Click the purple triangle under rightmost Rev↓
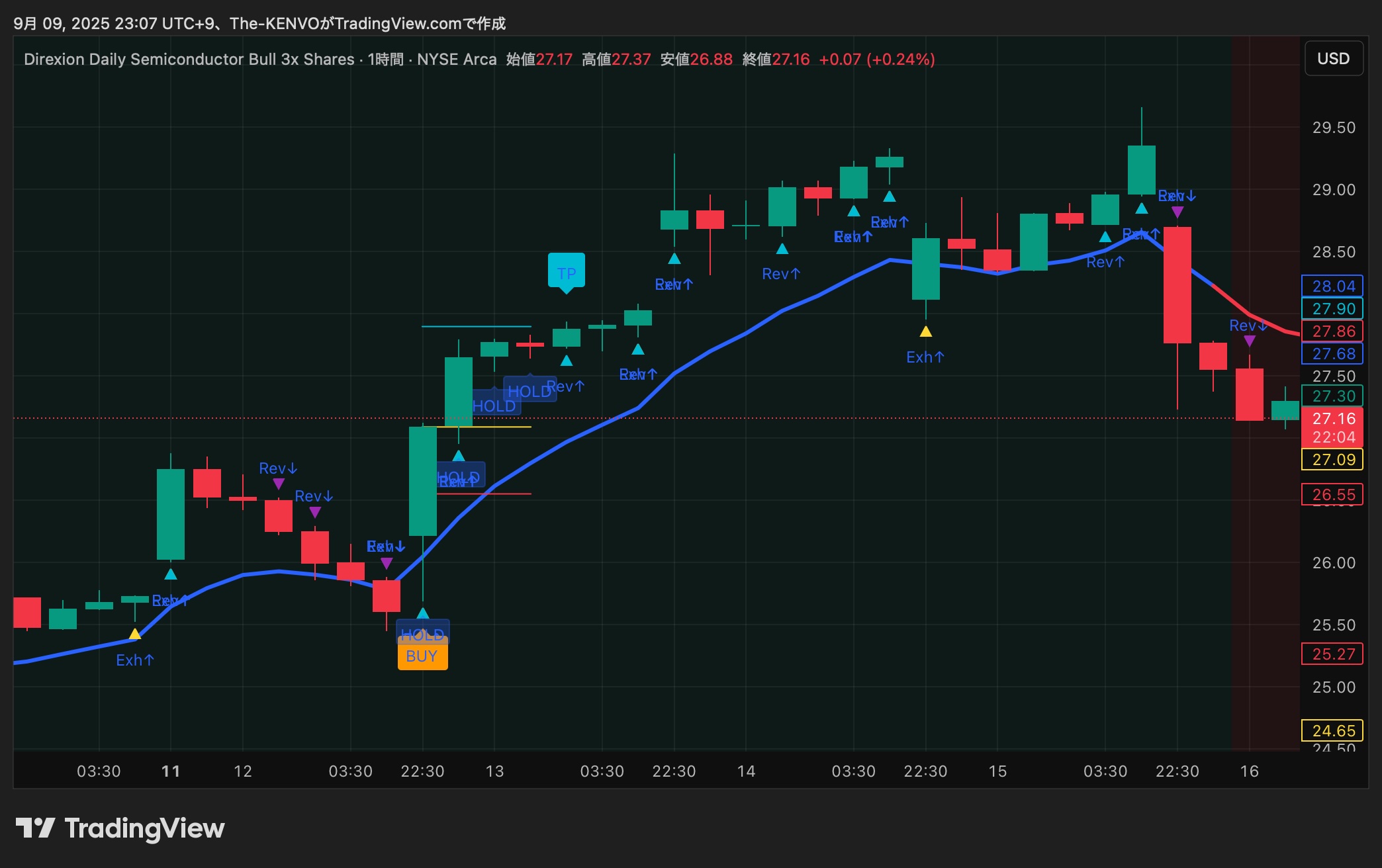1382x868 pixels. (1249, 341)
